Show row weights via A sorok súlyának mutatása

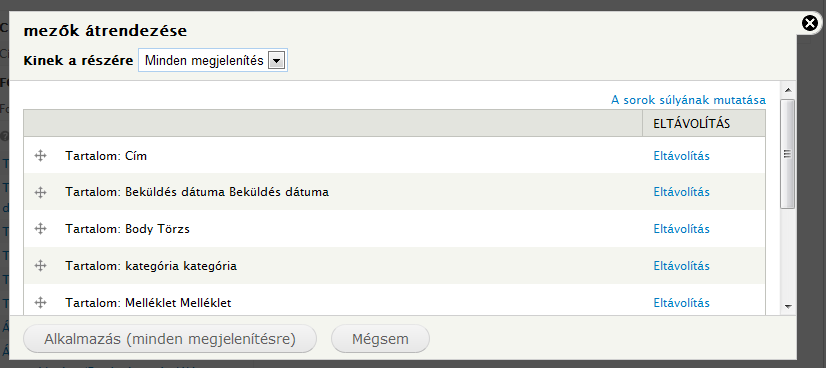pos(688,100)
